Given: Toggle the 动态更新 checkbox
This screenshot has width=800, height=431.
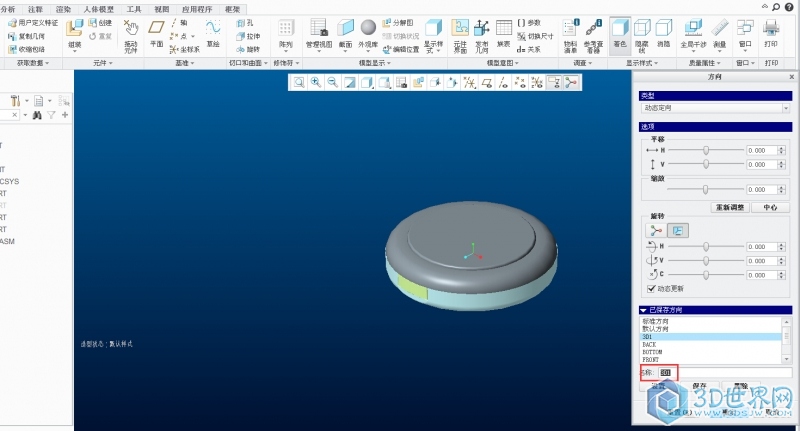Looking at the screenshot, I should tap(651, 289).
